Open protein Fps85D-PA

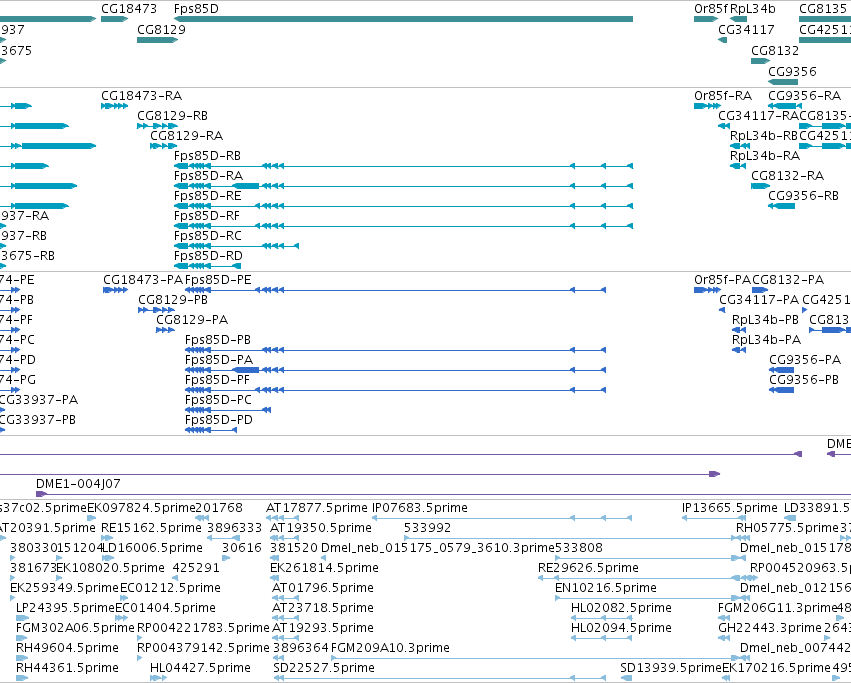[219, 360]
